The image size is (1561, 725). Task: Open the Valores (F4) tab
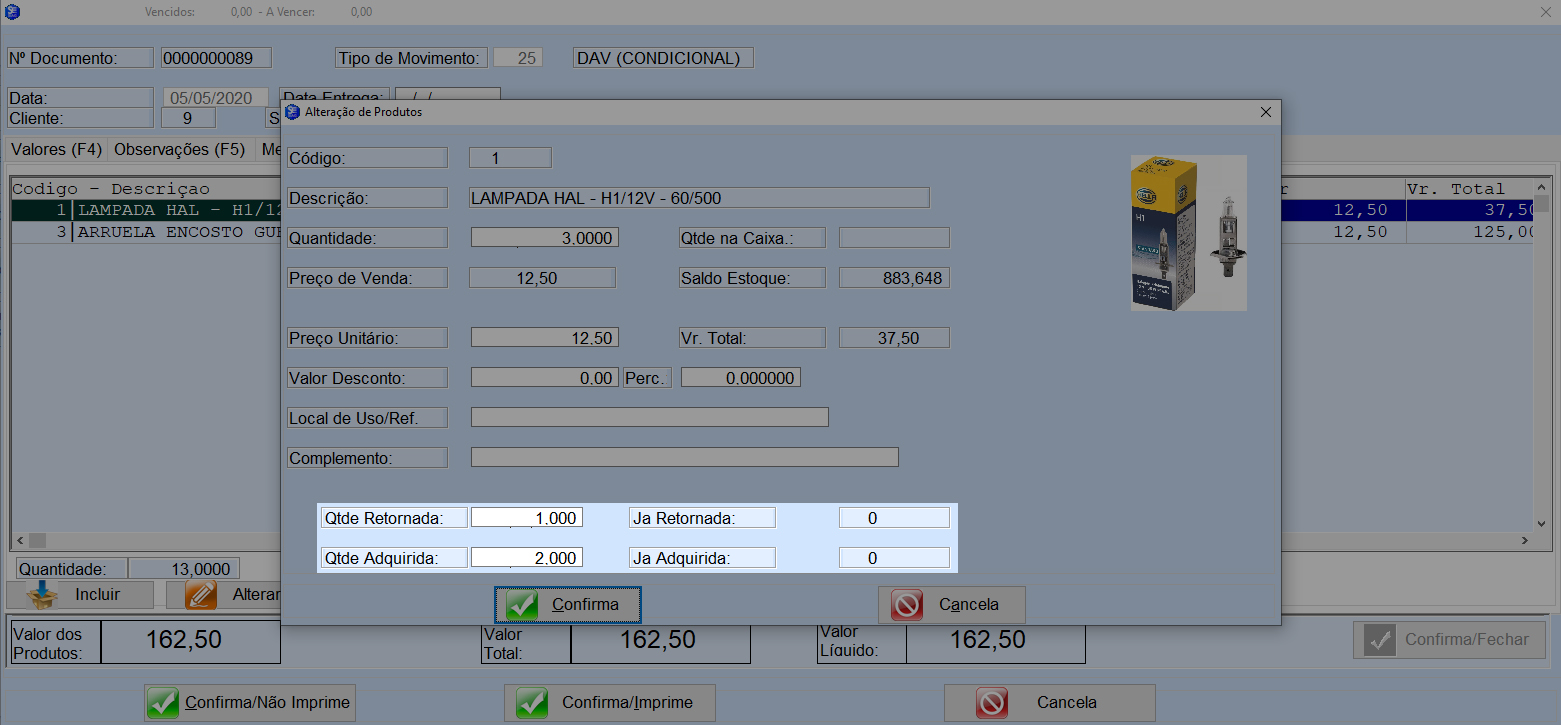(56, 150)
